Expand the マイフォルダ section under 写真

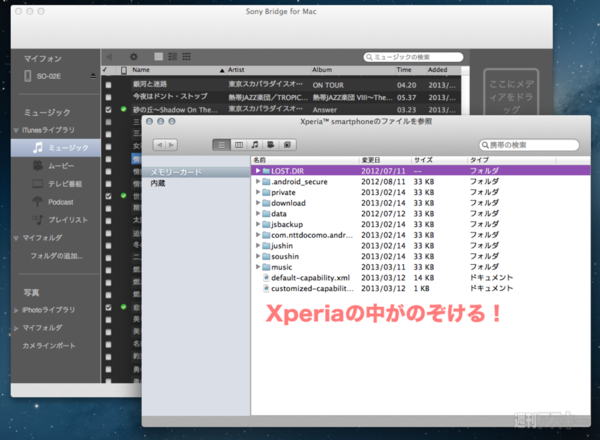click(x=16, y=328)
